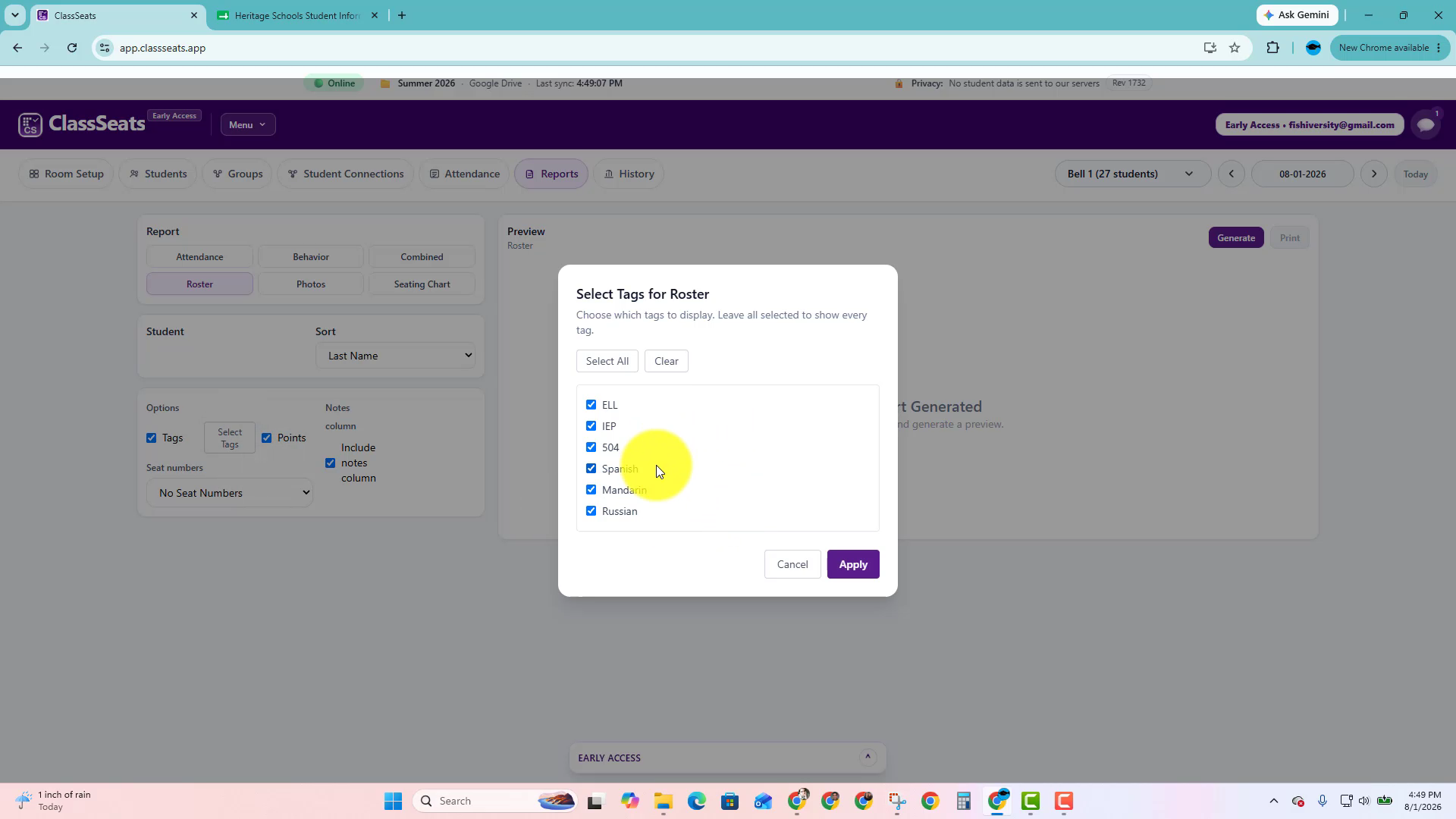
Task: Select the Seating Chart report type
Action: point(422,284)
